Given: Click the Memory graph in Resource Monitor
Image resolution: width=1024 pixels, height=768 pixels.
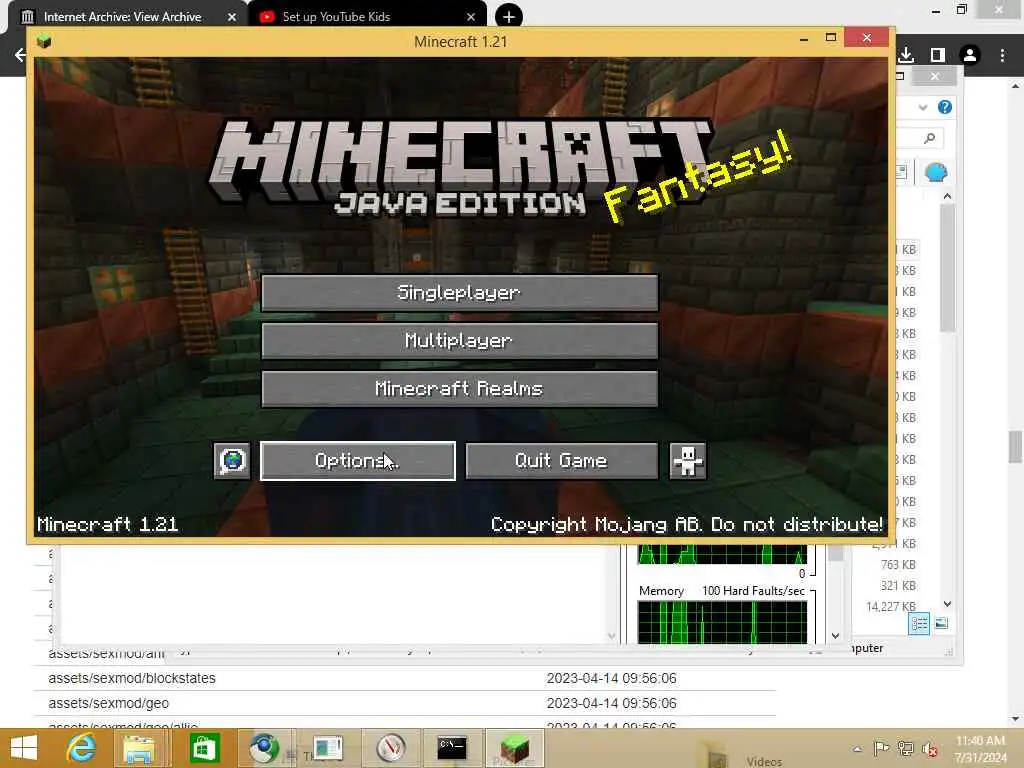Looking at the screenshot, I should click(x=722, y=622).
